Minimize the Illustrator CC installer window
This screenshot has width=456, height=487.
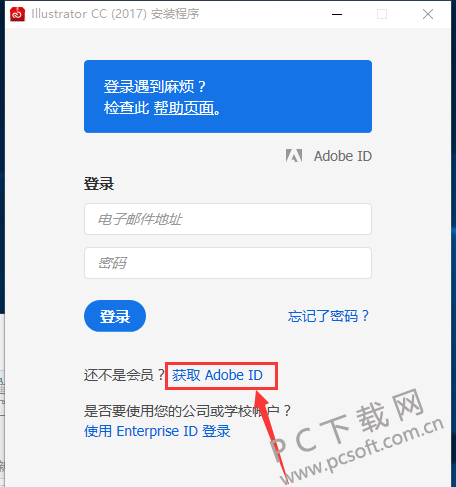pyautogui.click(x=337, y=14)
